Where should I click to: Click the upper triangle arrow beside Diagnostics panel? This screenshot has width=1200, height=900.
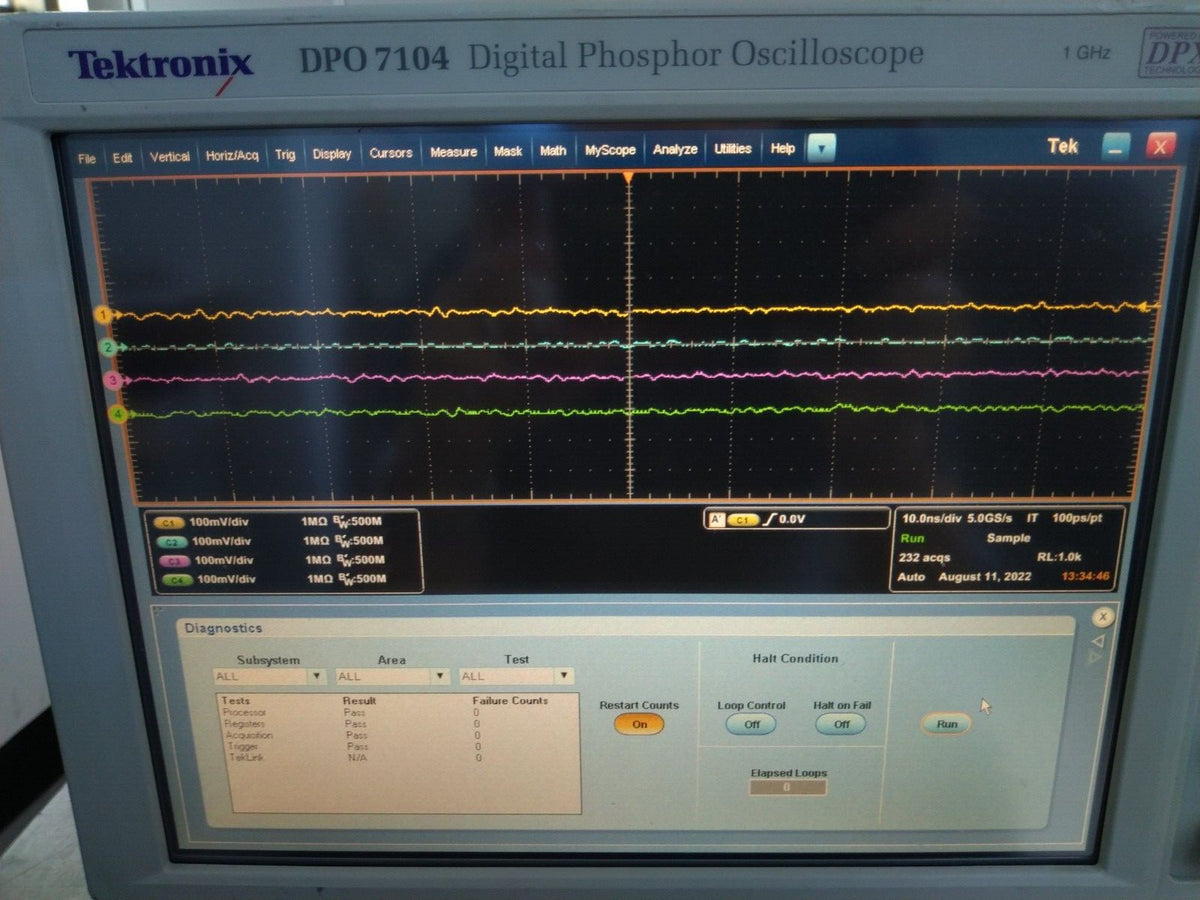(x=1097, y=641)
